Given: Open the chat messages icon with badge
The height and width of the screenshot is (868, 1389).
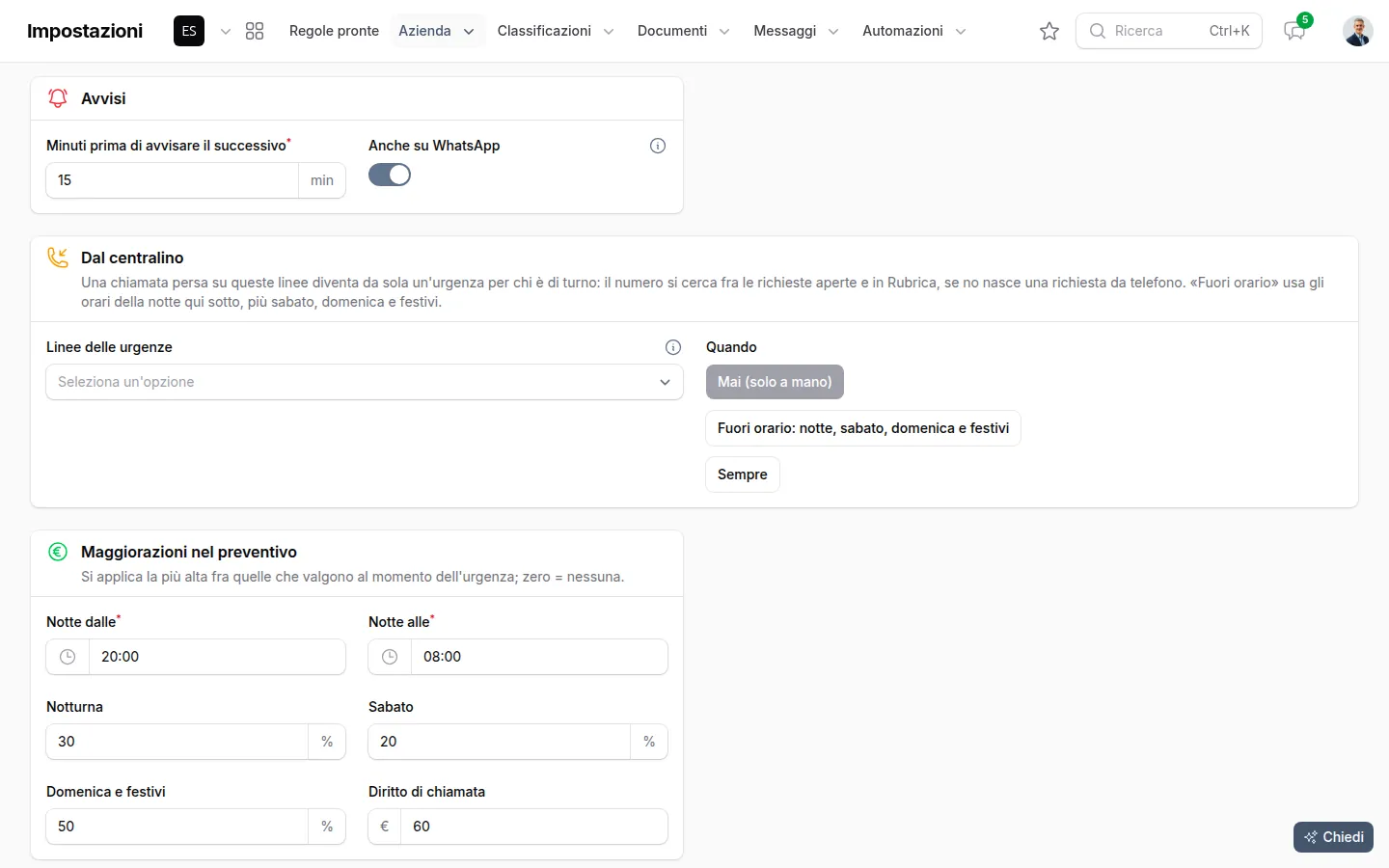Looking at the screenshot, I should [1295, 30].
